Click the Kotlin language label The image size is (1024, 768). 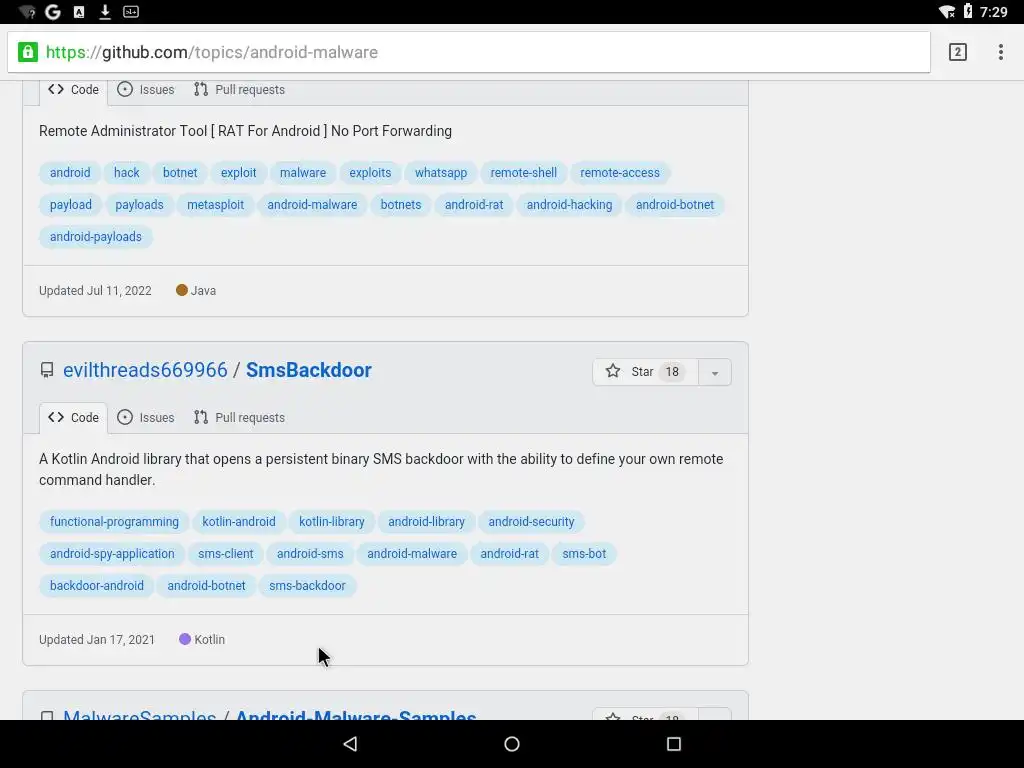(x=210, y=639)
